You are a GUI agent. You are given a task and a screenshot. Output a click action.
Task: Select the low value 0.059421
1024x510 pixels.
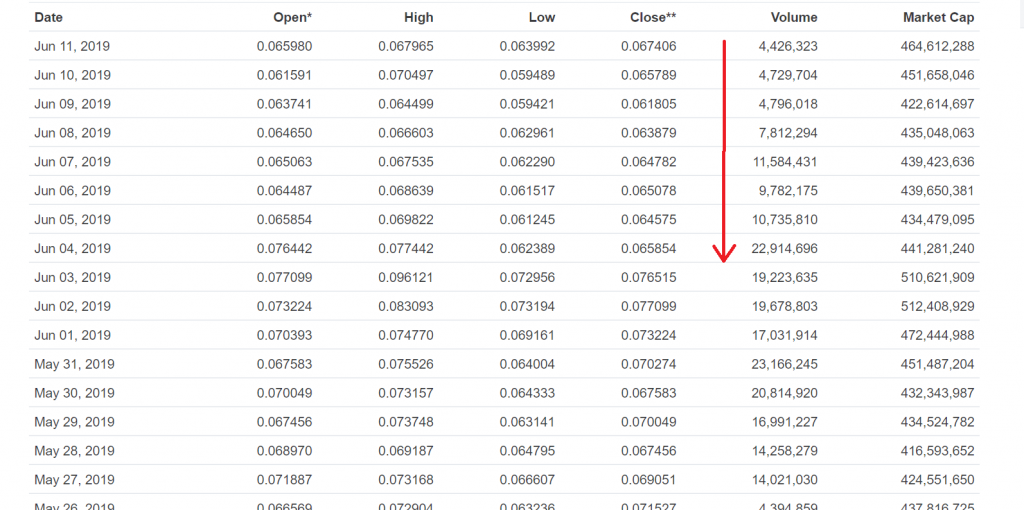point(527,104)
